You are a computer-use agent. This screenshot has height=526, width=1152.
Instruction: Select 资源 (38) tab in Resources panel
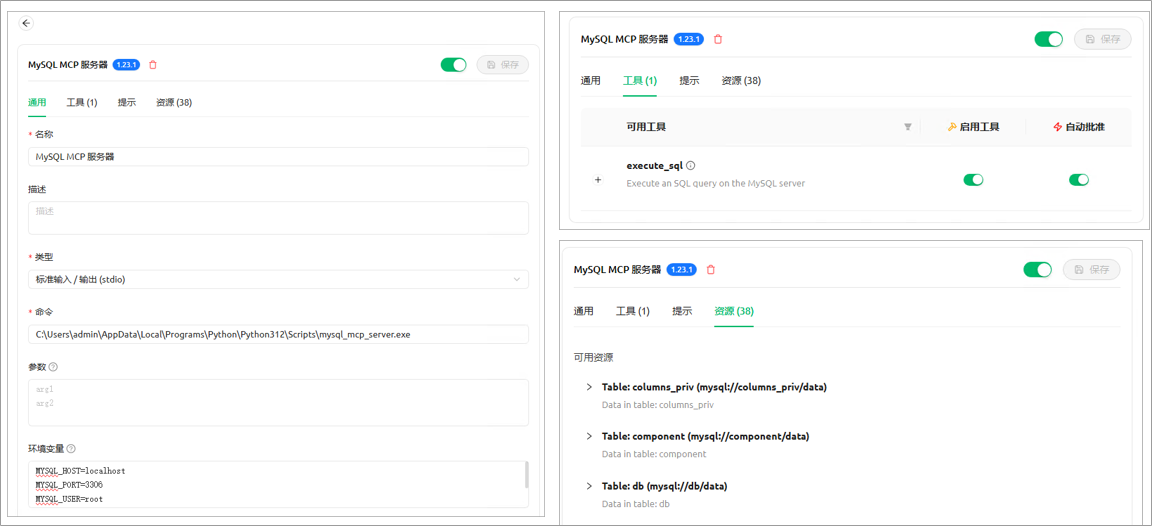click(734, 311)
